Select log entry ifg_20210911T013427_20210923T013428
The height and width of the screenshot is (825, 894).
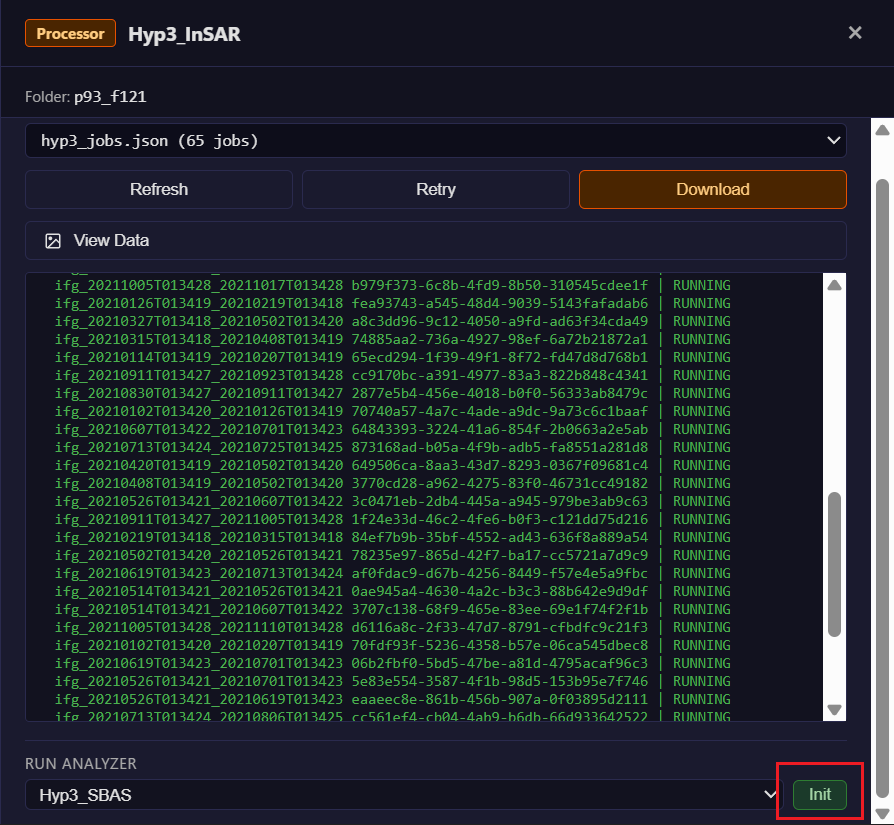(x=198, y=375)
